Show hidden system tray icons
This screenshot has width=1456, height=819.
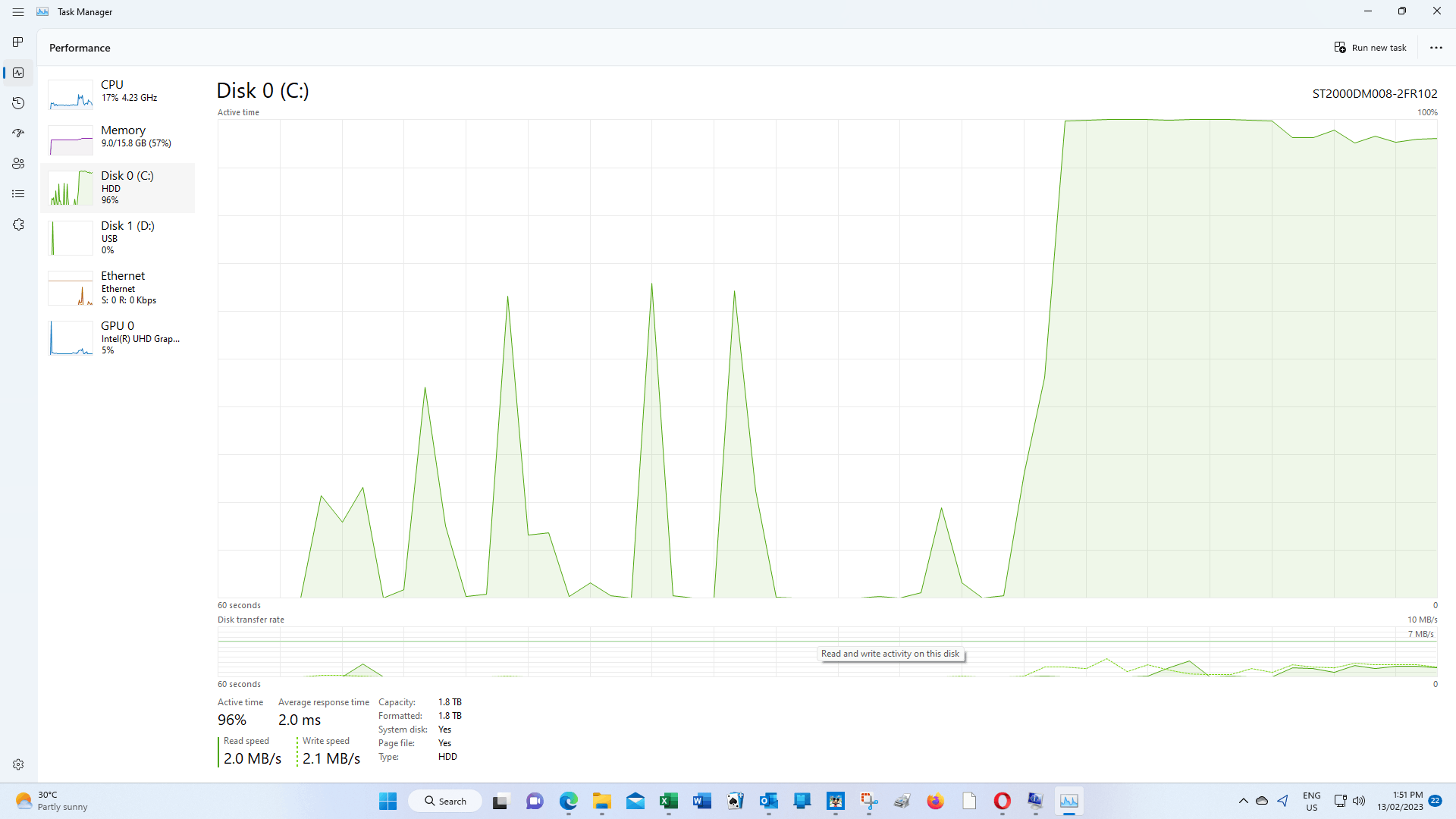pyautogui.click(x=1243, y=801)
